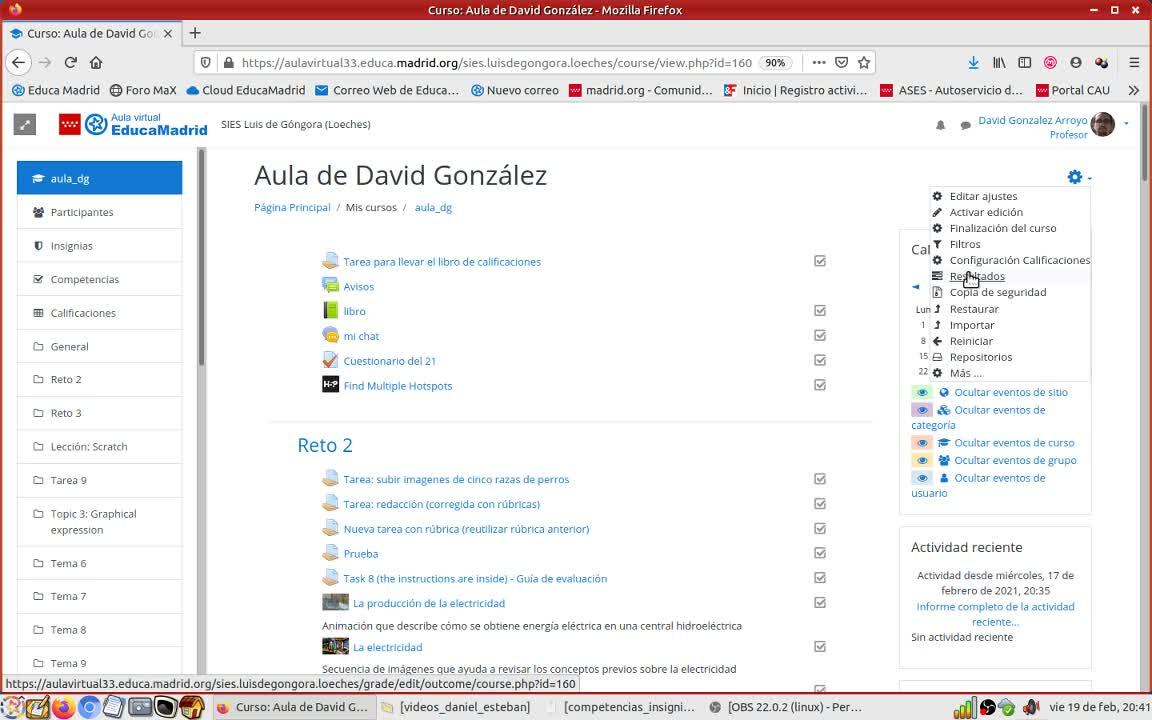Viewport: 1152px width, 720px height.
Task: Switch to the OBS 22.0.2 taskbar window
Action: coord(785,708)
